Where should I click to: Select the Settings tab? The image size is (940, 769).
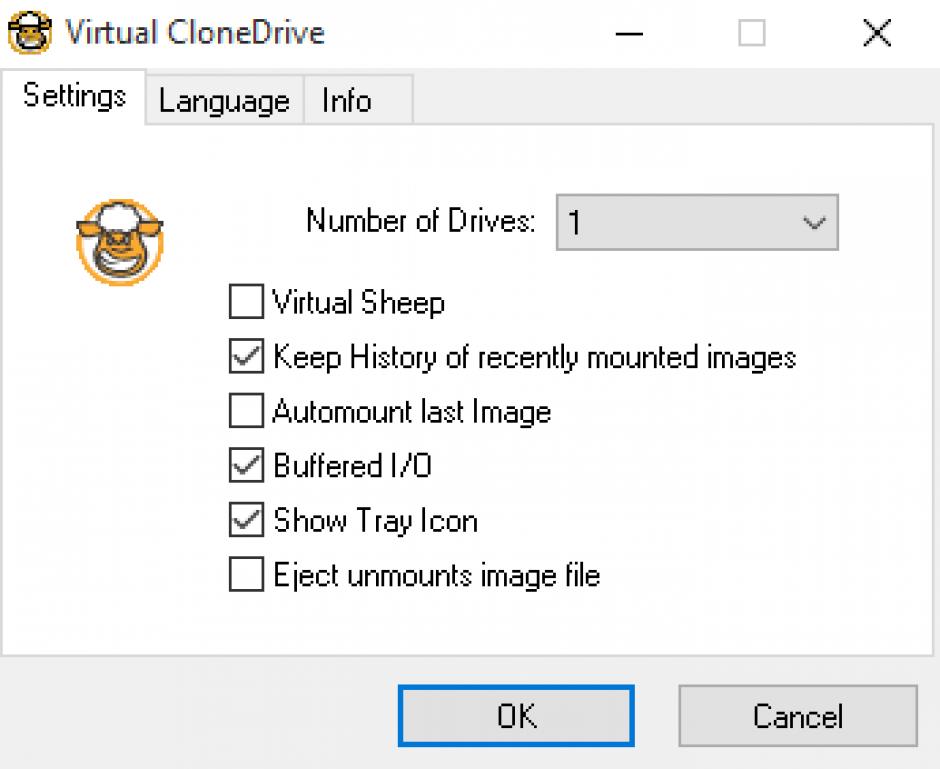coord(74,96)
